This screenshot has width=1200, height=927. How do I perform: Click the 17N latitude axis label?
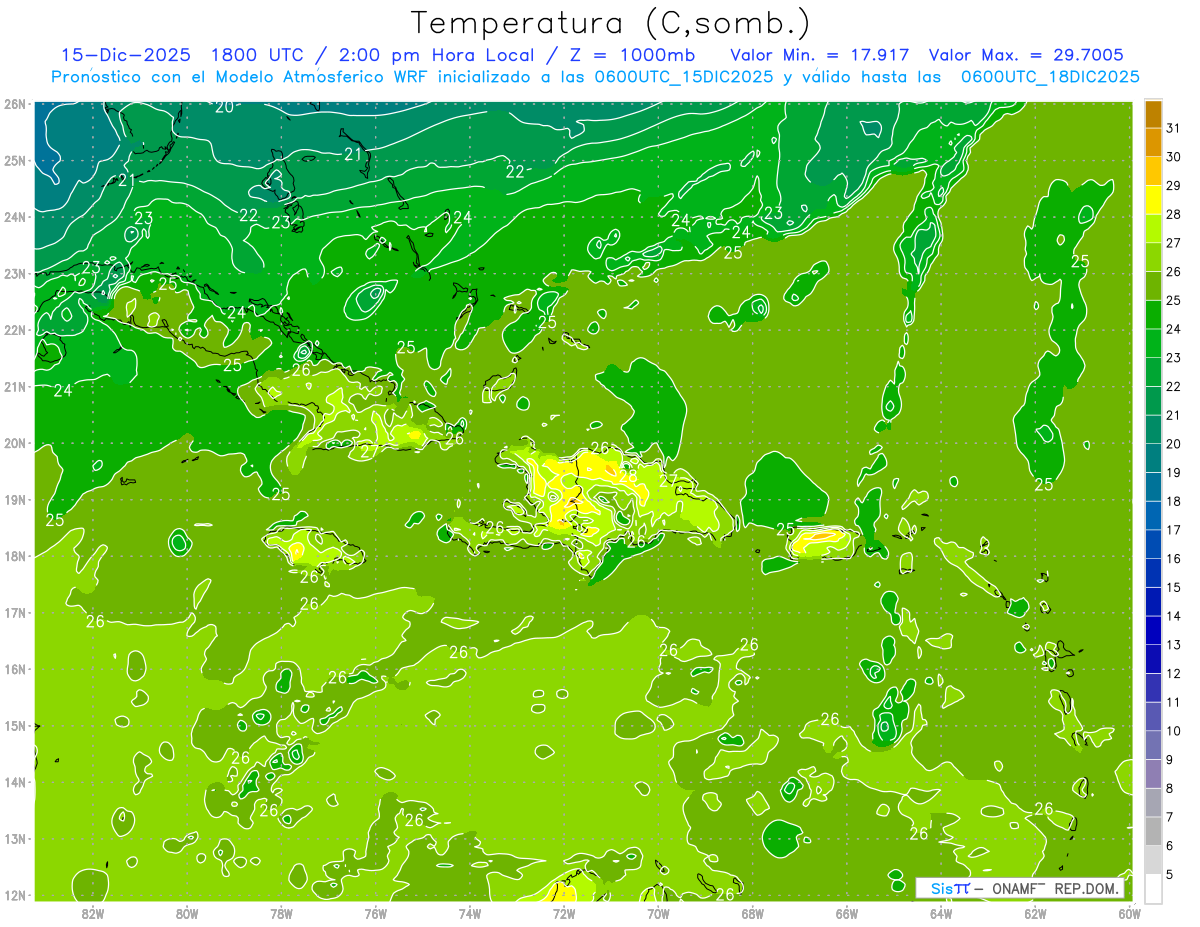coord(15,612)
